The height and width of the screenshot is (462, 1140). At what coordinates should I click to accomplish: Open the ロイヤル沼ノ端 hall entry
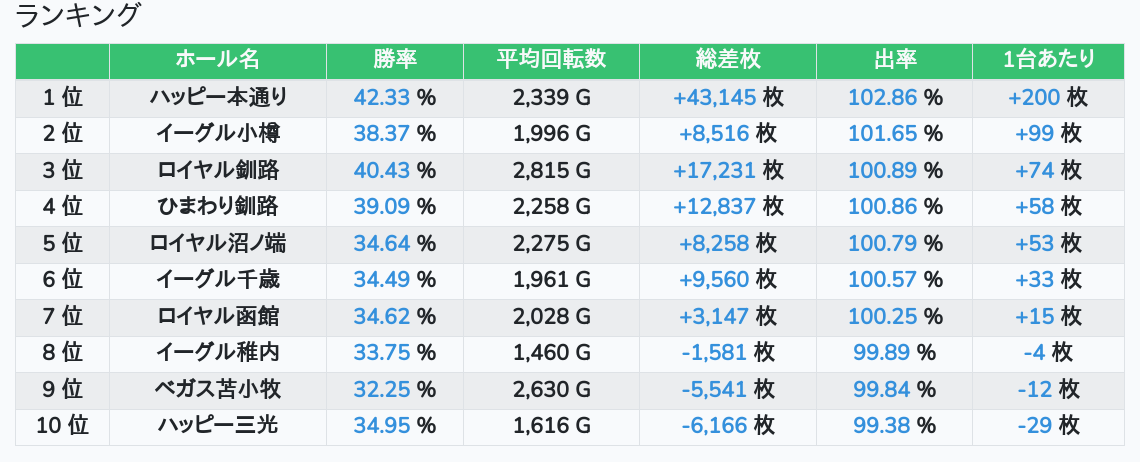point(218,244)
